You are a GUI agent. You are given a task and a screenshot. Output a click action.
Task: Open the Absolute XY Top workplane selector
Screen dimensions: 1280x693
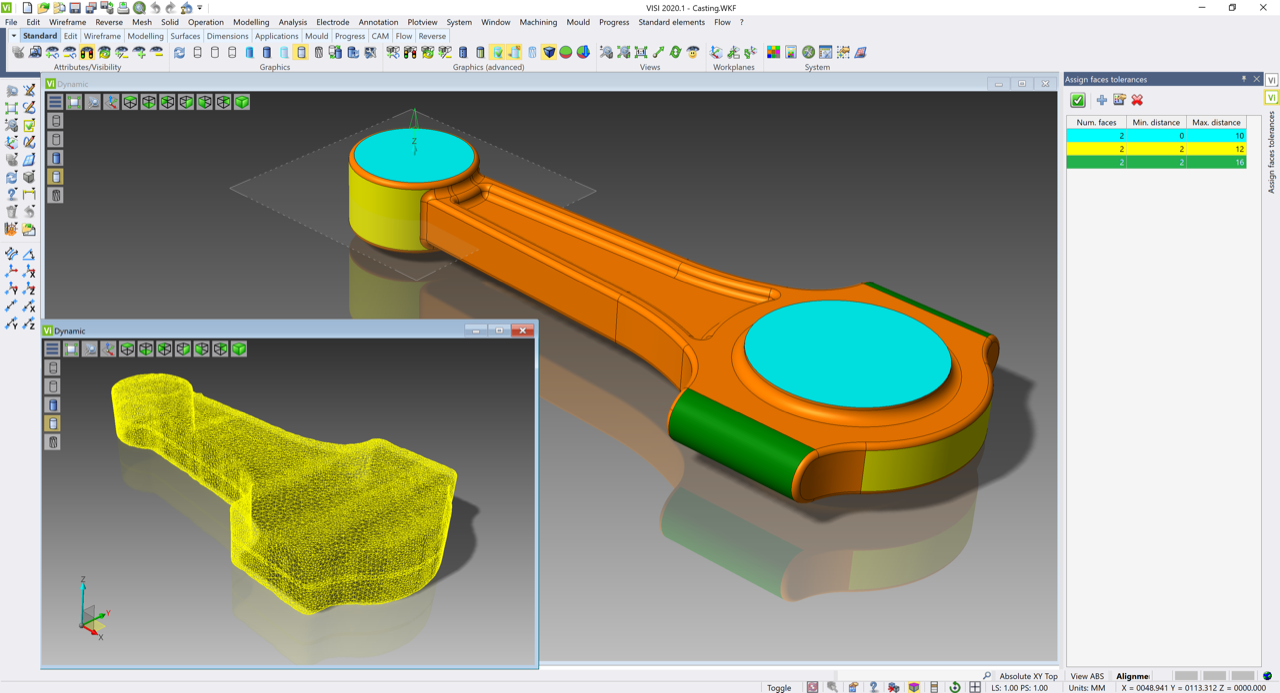pyautogui.click(x=1028, y=676)
